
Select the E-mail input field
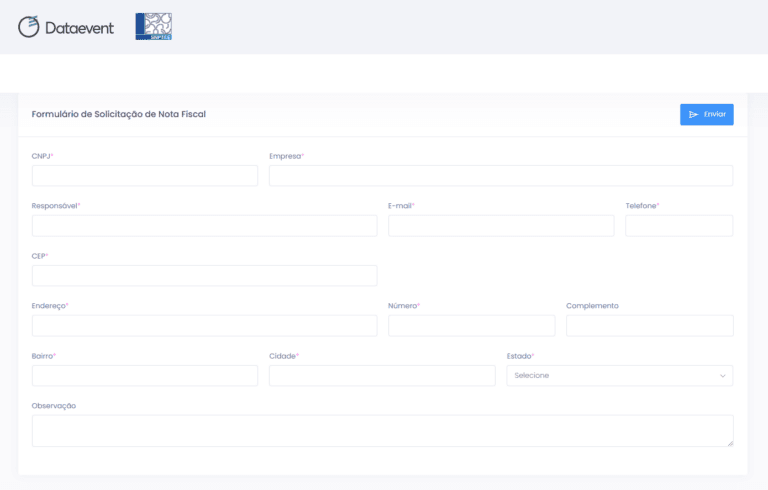coord(501,226)
